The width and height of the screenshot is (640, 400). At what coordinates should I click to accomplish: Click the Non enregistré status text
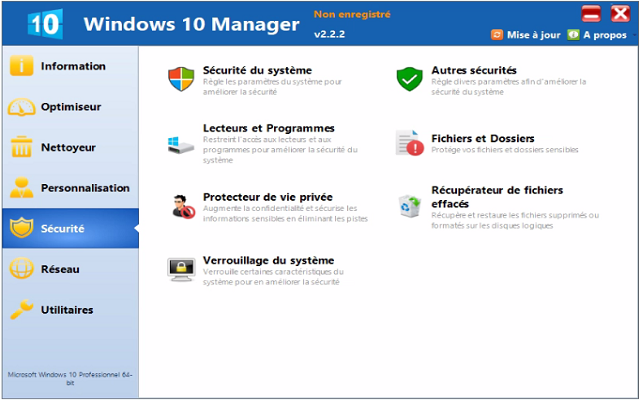[x=352, y=15]
